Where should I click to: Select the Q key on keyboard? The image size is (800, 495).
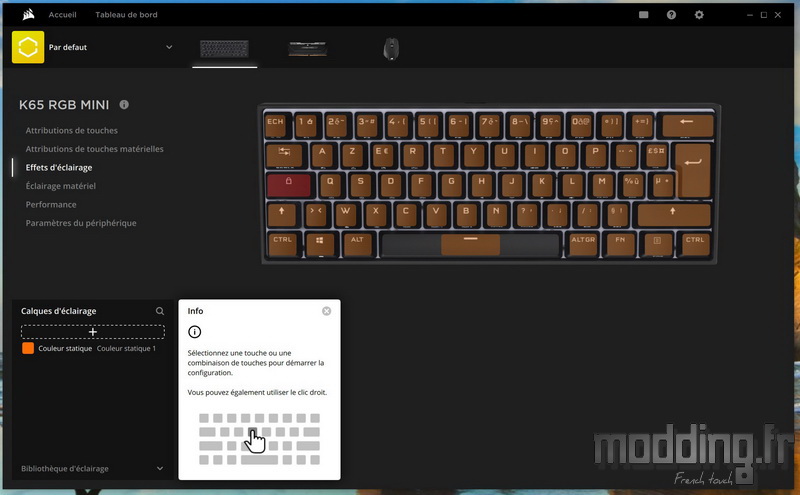coord(331,185)
